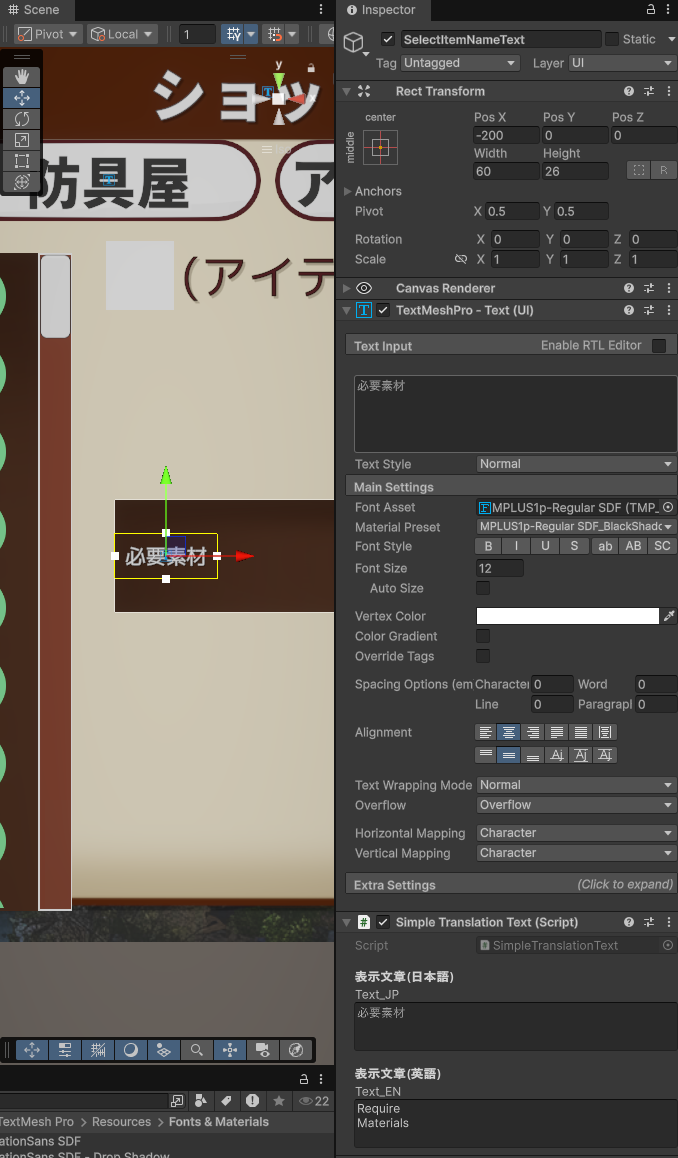The width and height of the screenshot is (678, 1158).
Task: Open the Tag dropdown
Action: point(460,63)
